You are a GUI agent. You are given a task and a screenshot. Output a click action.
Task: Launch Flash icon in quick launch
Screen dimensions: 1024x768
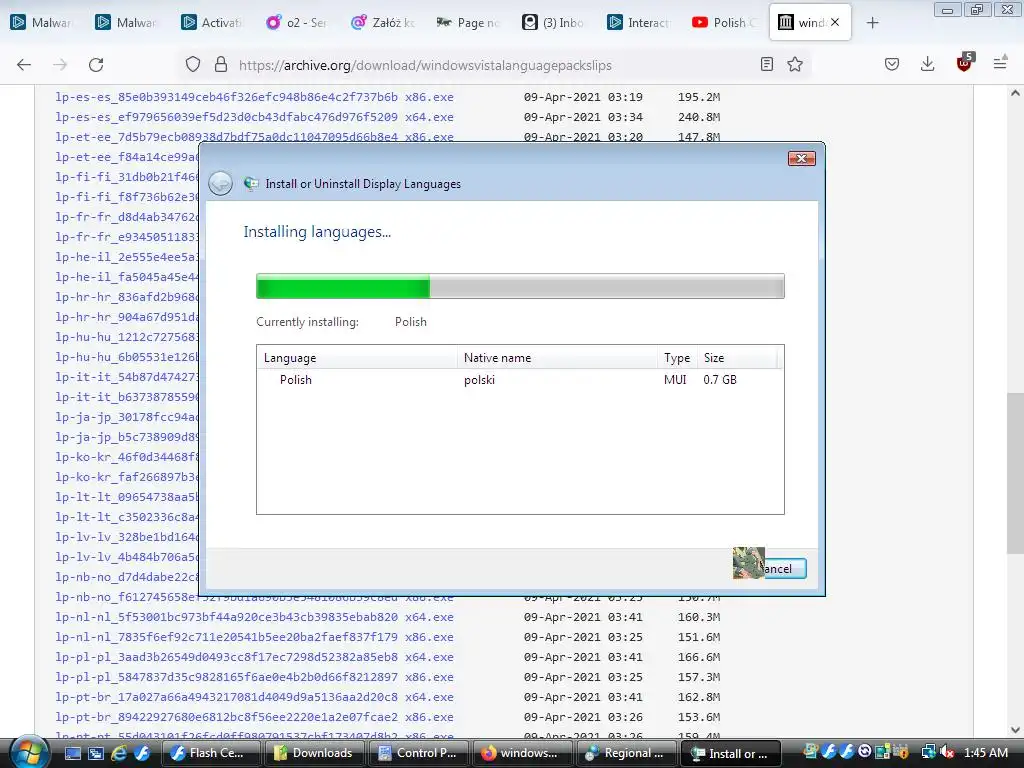pyautogui.click(x=142, y=754)
